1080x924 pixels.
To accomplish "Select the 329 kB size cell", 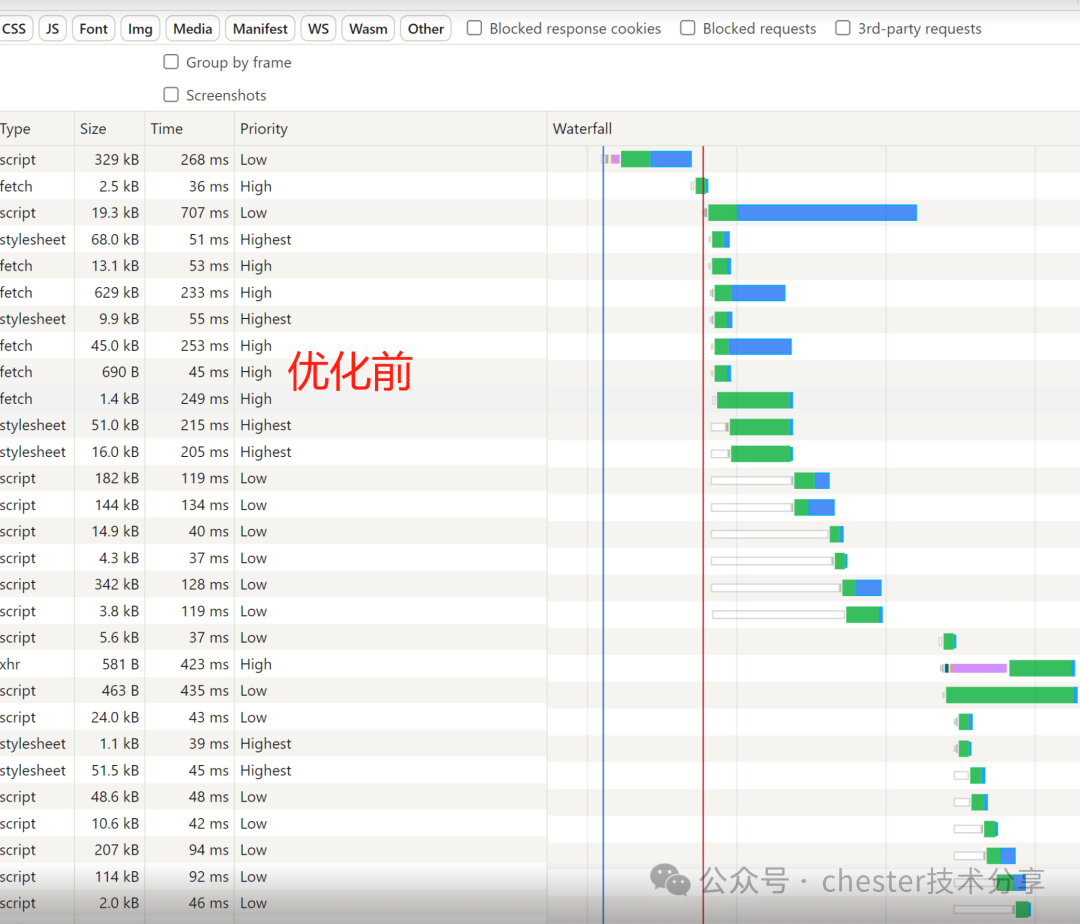I will [116, 160].
